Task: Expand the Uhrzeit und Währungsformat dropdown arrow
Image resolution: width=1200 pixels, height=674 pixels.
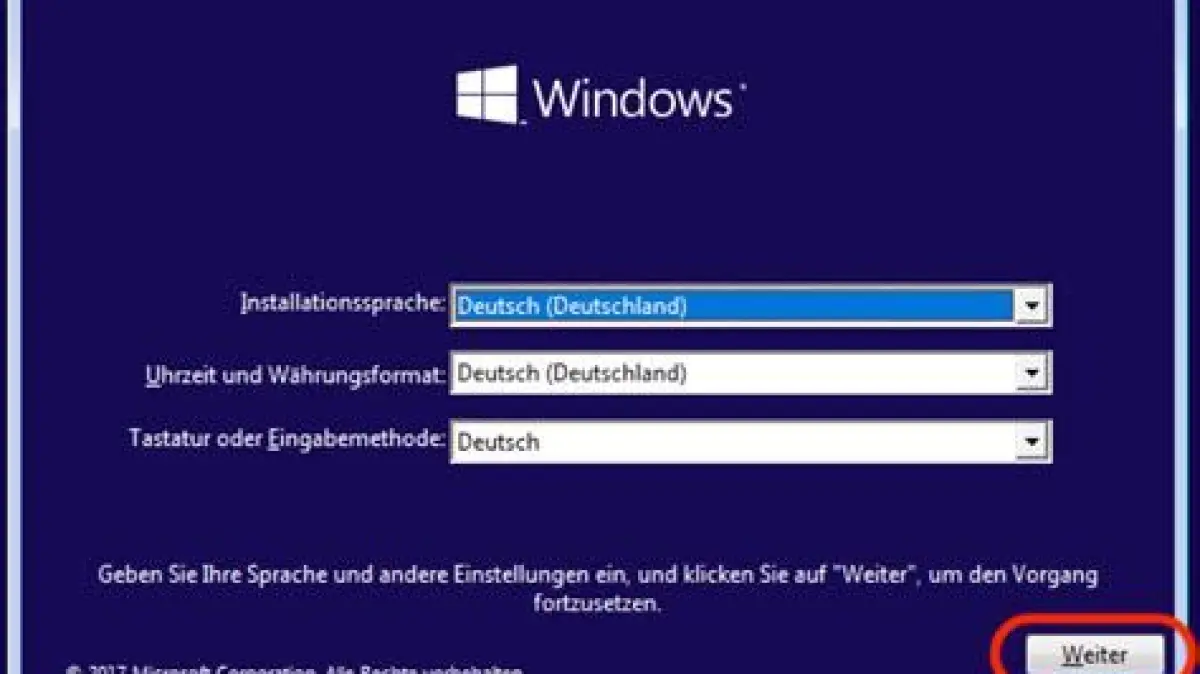Action: [1031, 374]
